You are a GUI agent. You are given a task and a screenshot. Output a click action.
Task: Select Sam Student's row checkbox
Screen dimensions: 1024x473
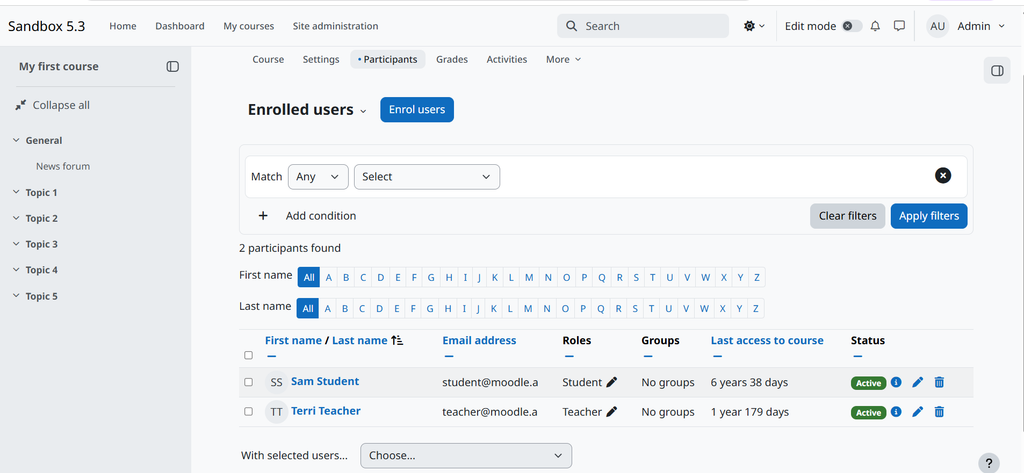click(248, 382)
